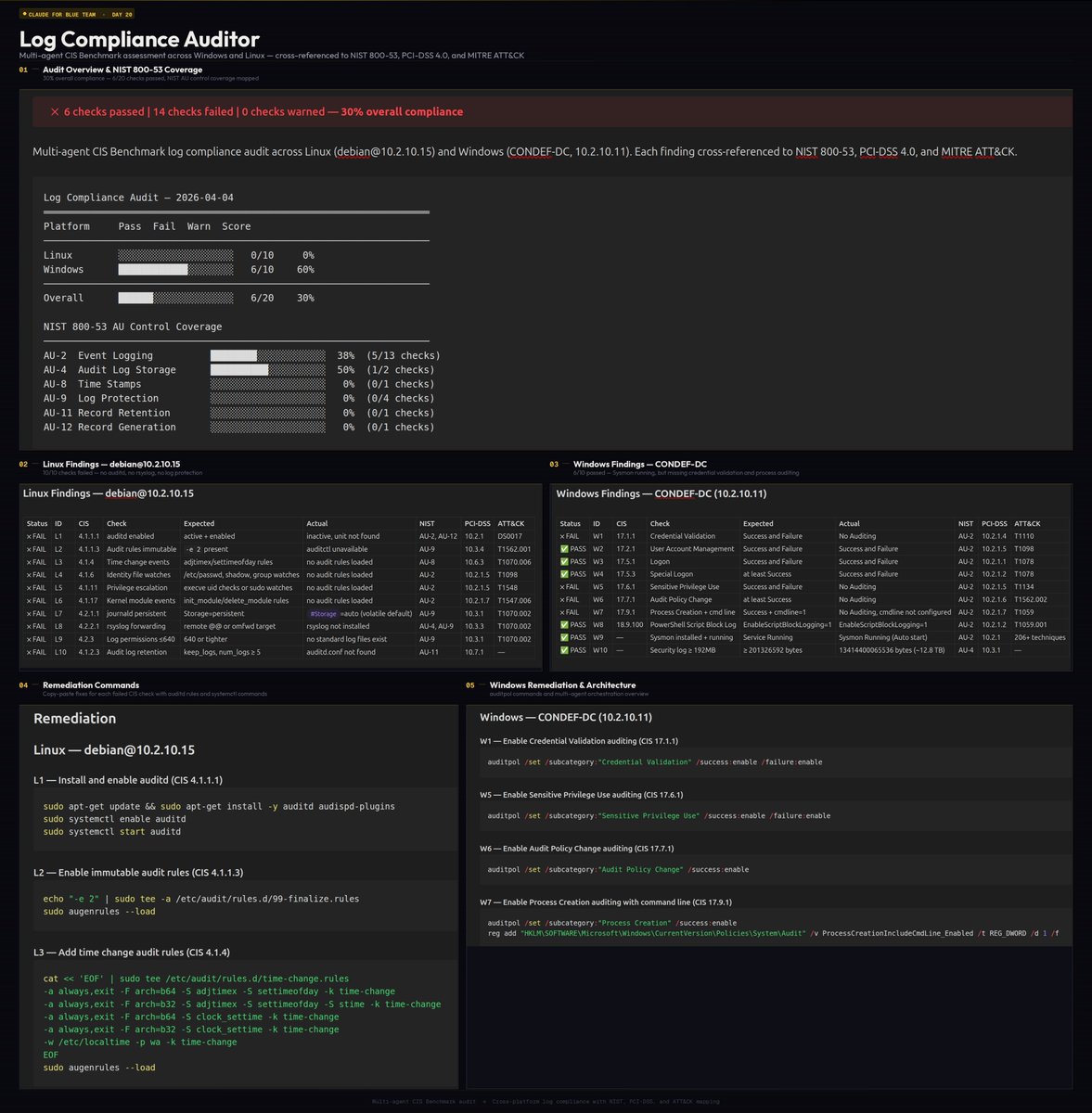Click the red cross in the summary banner
The image size is (1092, 1113).
55,111
